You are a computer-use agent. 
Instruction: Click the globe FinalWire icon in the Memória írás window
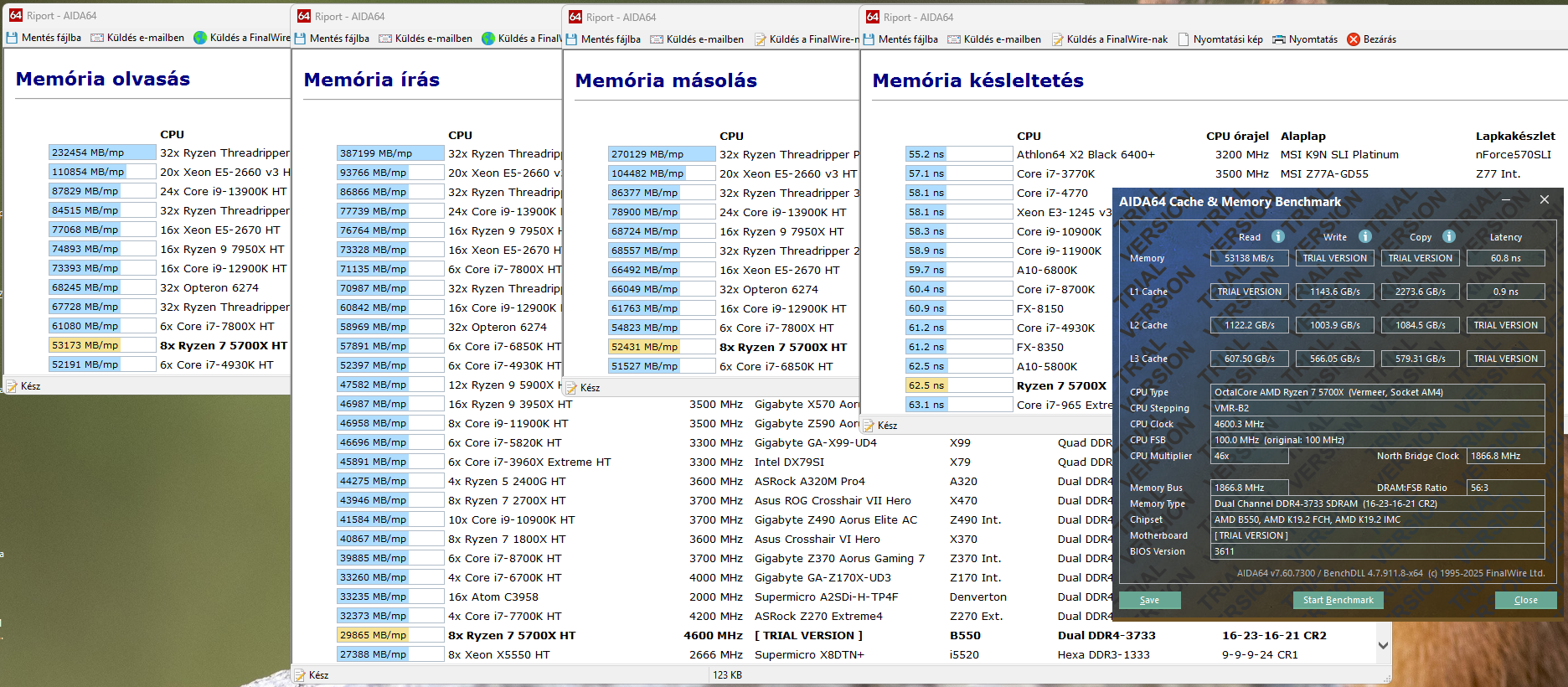pos(488,39)
